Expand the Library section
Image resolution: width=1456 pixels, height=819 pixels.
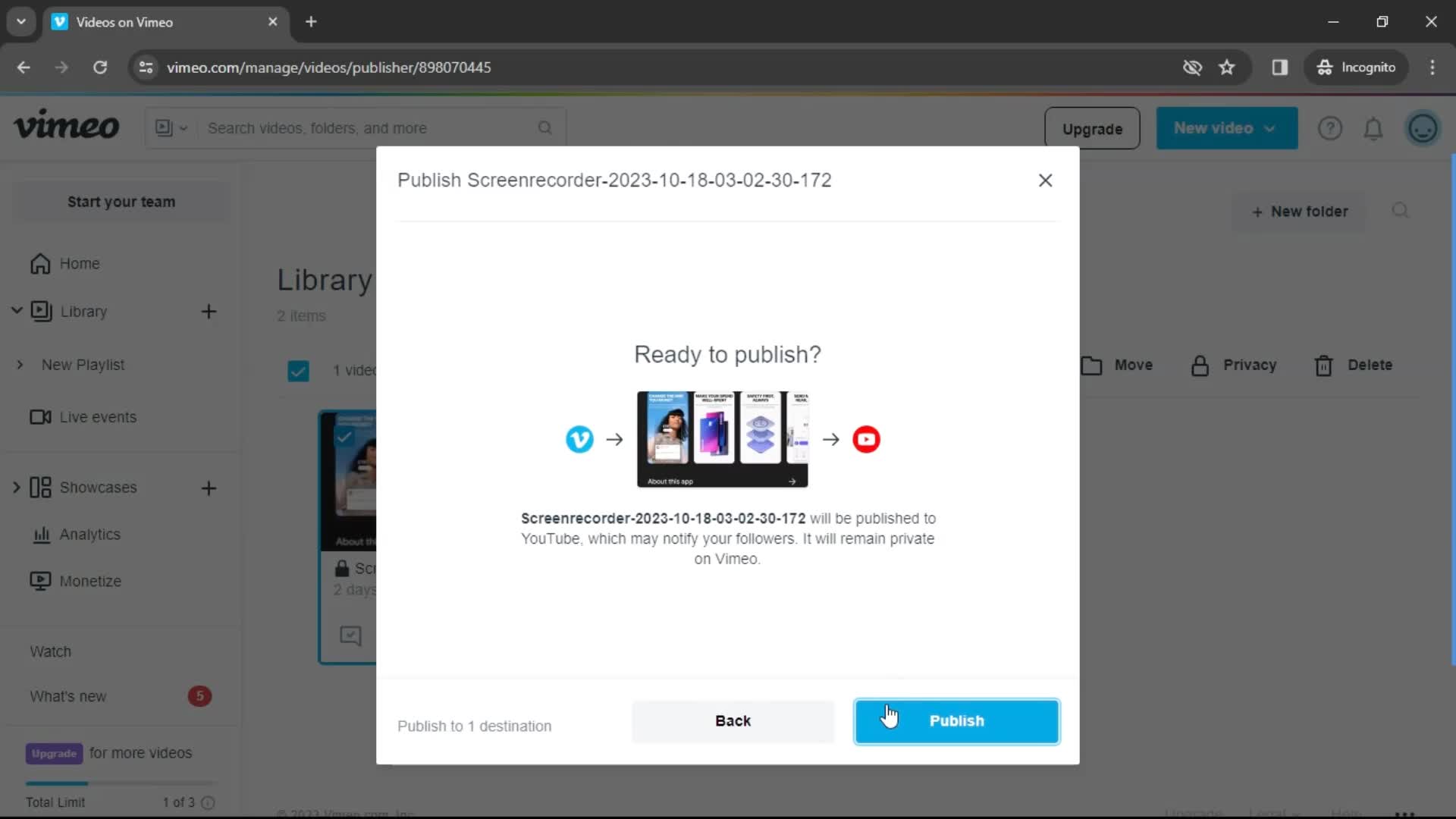point(16,311)
